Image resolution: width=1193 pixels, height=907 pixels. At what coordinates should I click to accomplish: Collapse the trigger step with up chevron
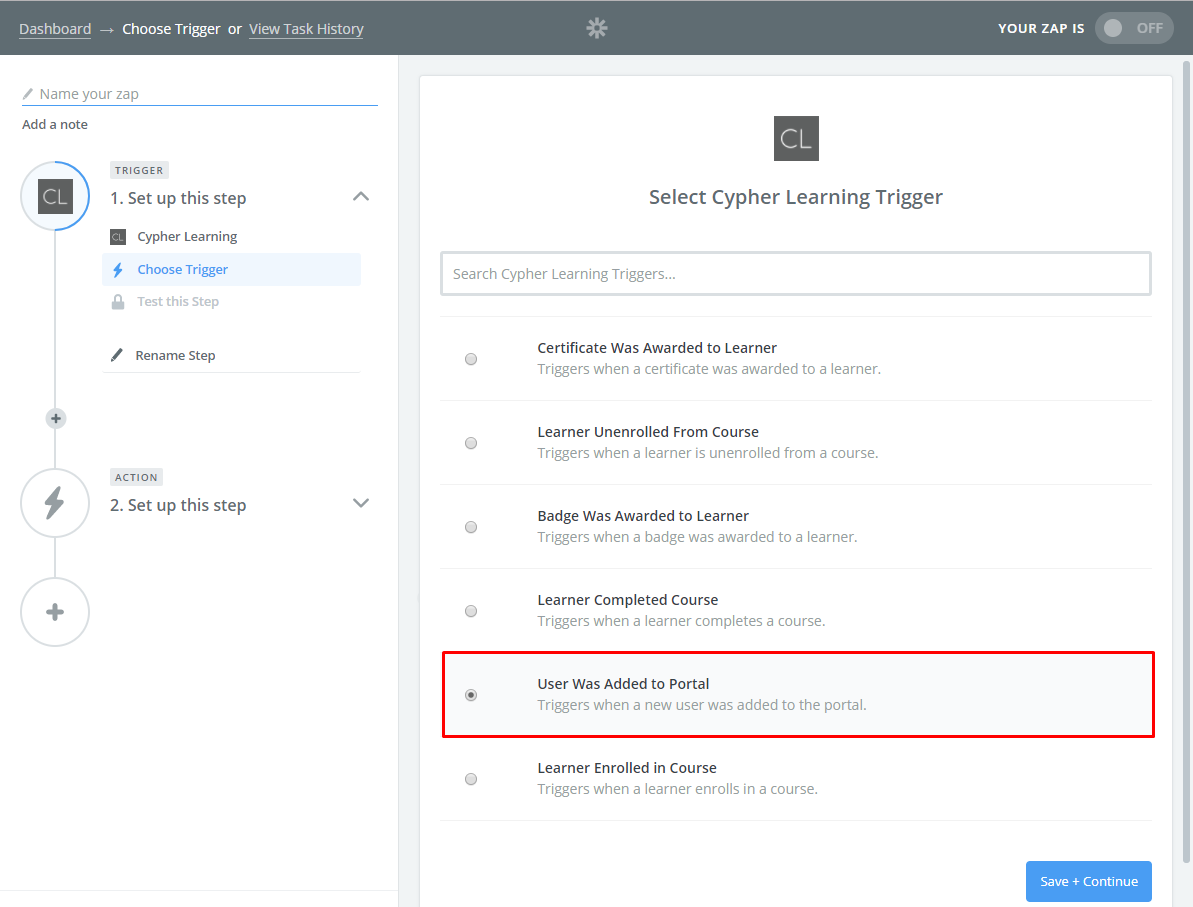pos(361,196)
